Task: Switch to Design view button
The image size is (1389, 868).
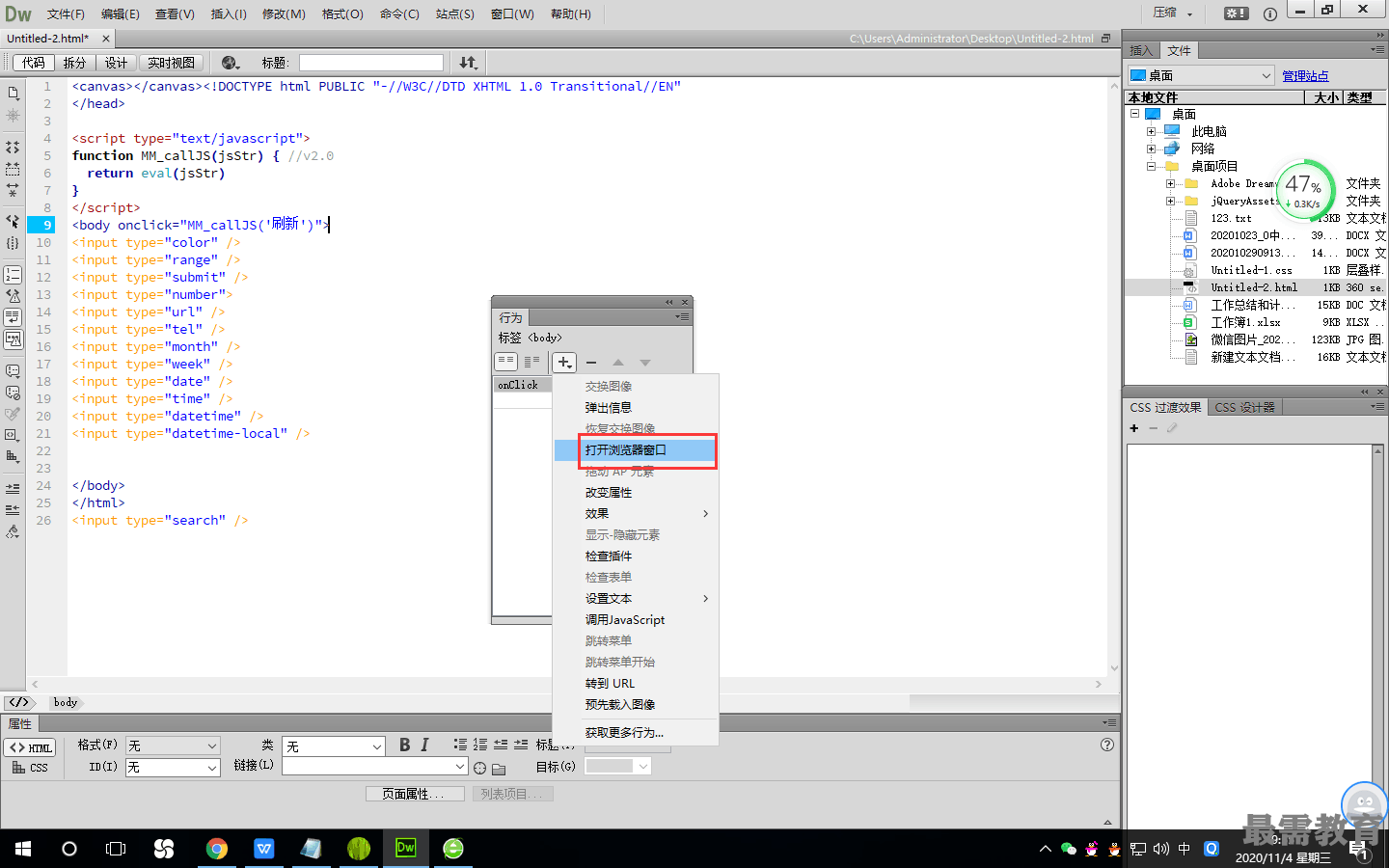Action: pyautogui.click(x=117, y=63)
